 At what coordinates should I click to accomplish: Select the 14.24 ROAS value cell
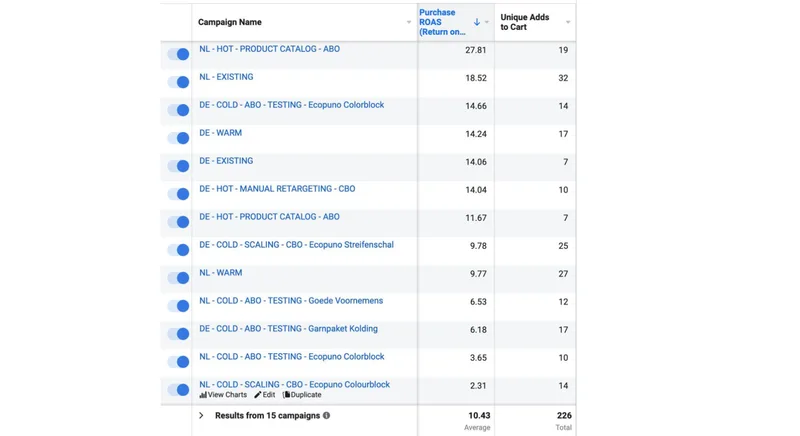tap(476, 134)
